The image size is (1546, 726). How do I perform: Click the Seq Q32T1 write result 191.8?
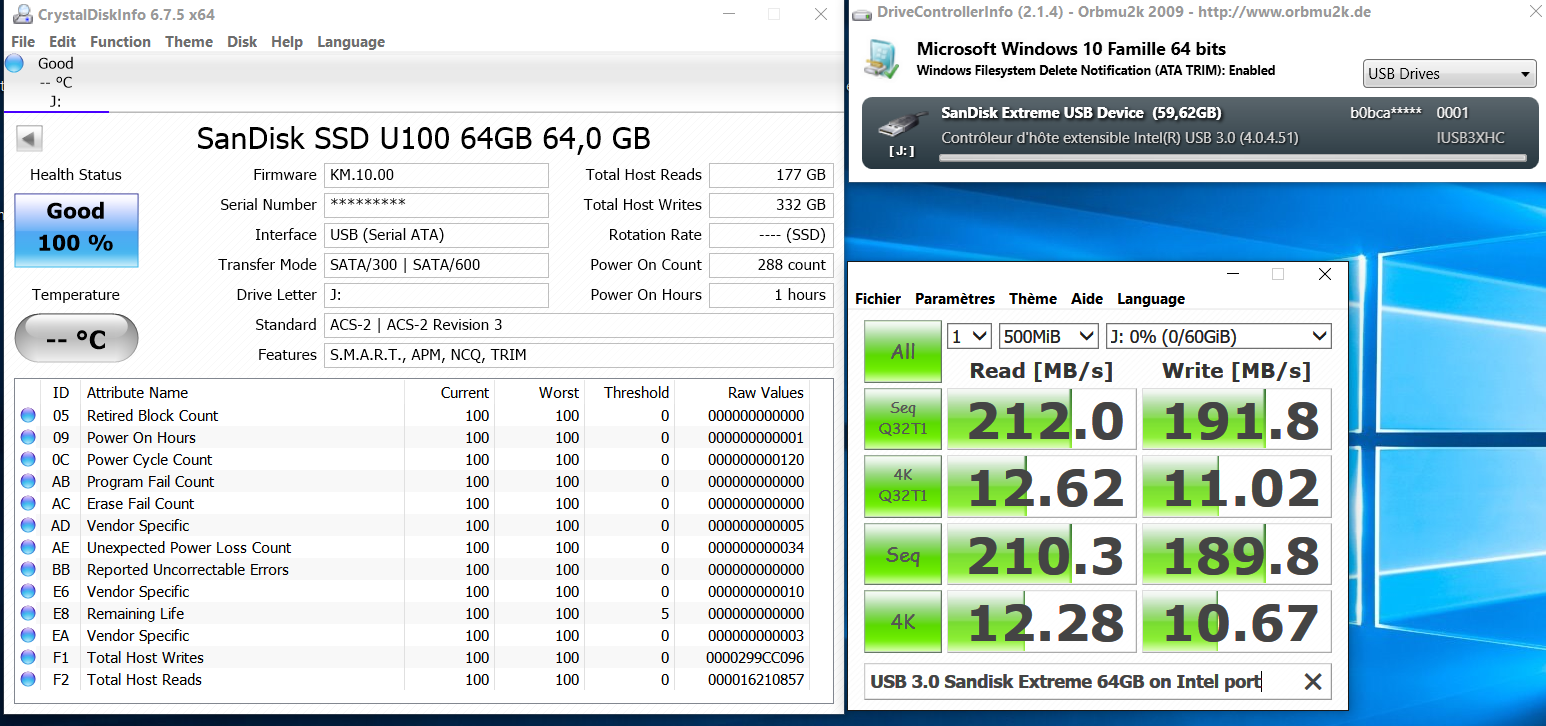coord(1237,419)
